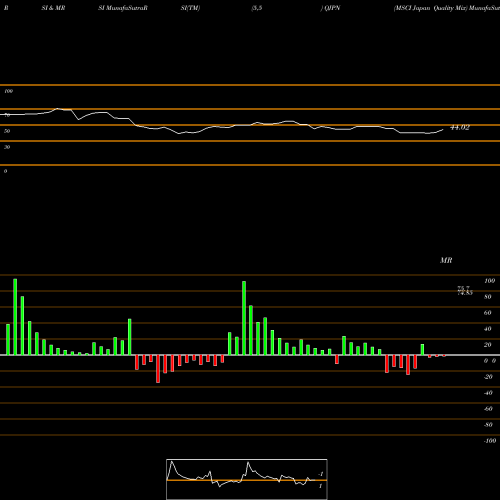
Task: Click the end point of the RSI line
Action: point(443,130)
